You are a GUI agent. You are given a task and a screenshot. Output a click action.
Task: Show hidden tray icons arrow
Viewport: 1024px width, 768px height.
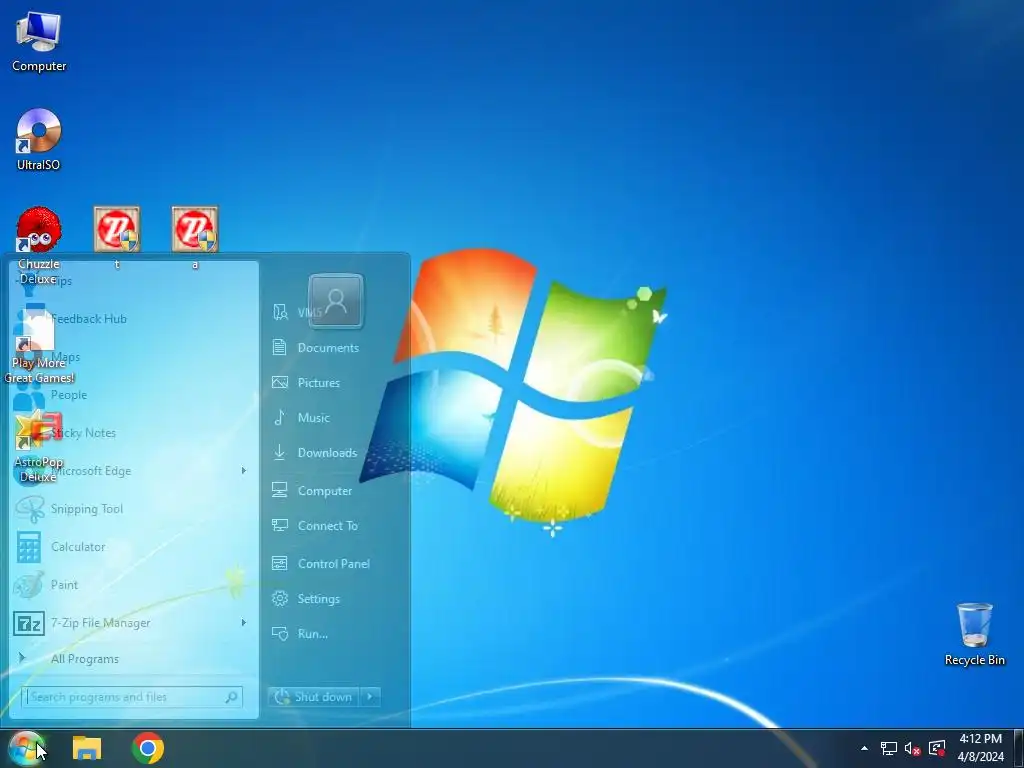864,748
